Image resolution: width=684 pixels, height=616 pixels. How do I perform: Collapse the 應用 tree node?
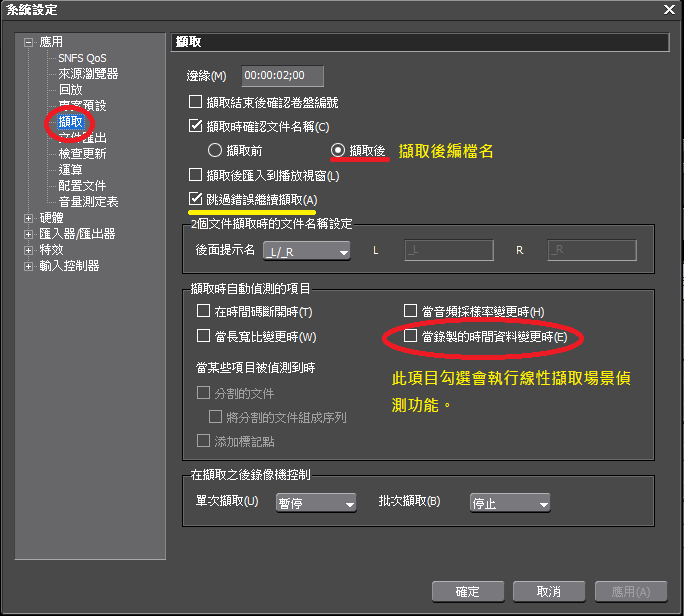28,42
